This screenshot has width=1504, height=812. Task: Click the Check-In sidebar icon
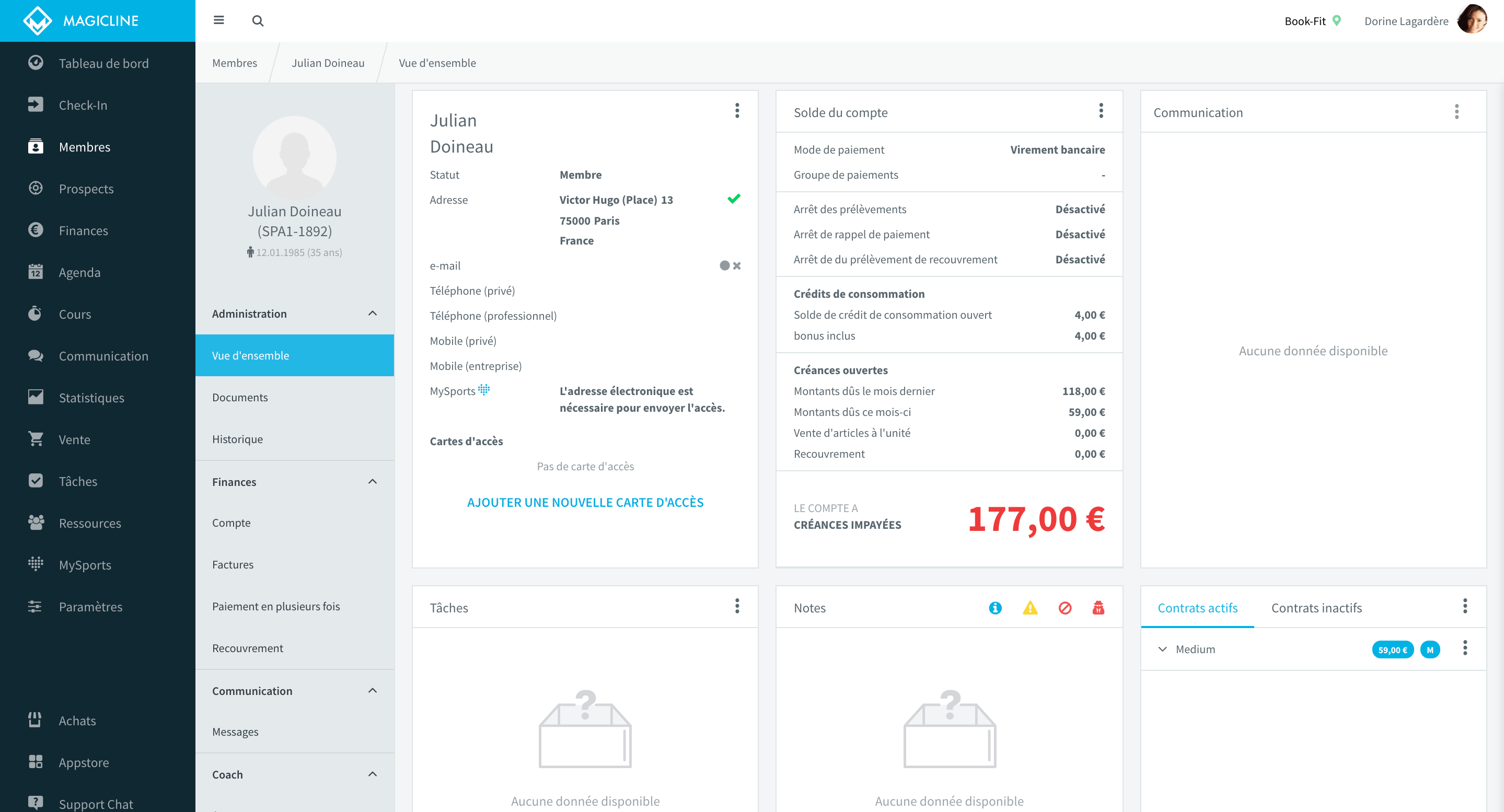coord(35,104)
